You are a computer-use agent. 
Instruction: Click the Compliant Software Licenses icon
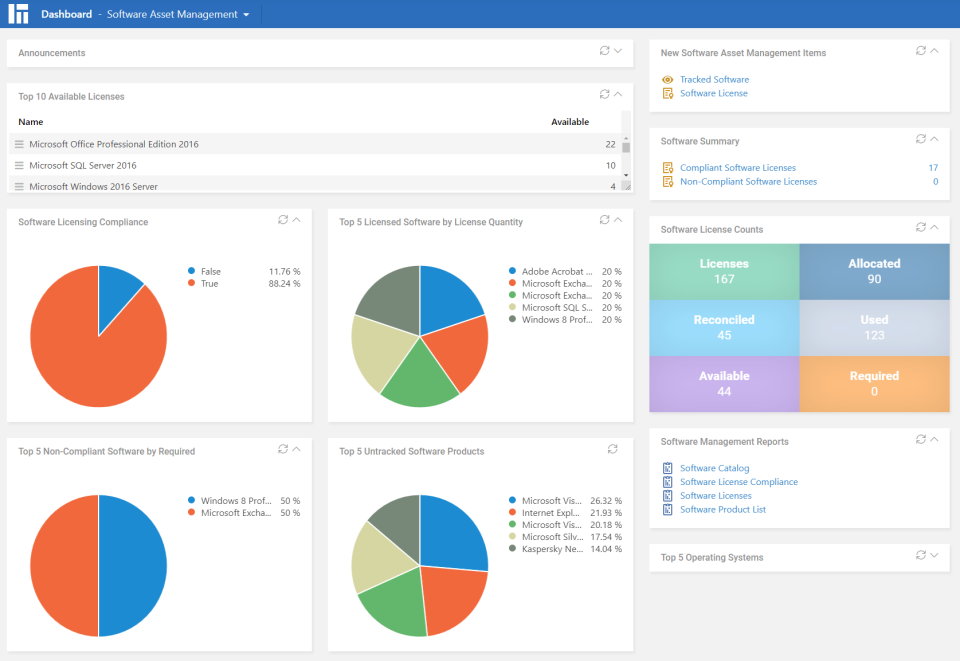[x=666, y=167]
